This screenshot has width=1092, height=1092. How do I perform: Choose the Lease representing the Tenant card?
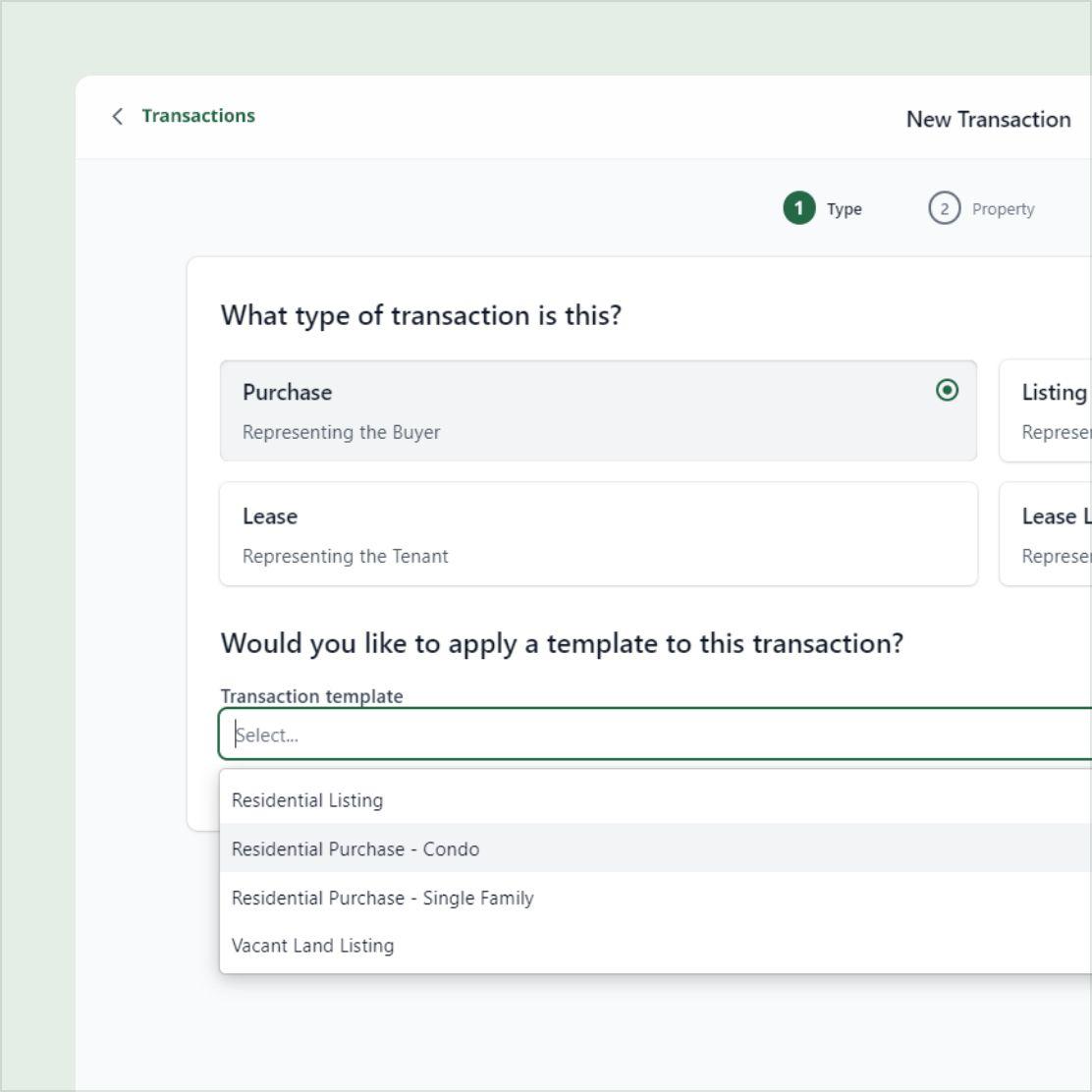click(x=598, y=534)
